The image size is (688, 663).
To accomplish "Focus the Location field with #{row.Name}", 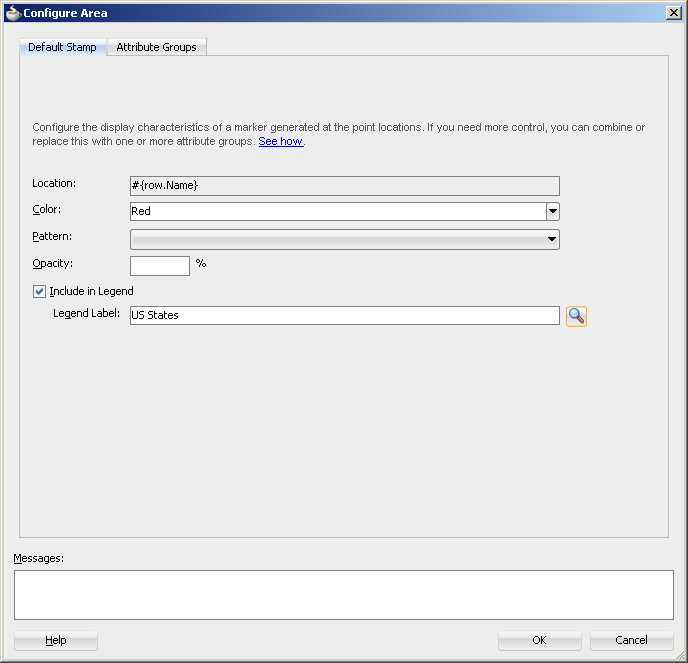I will click(344, 186).
